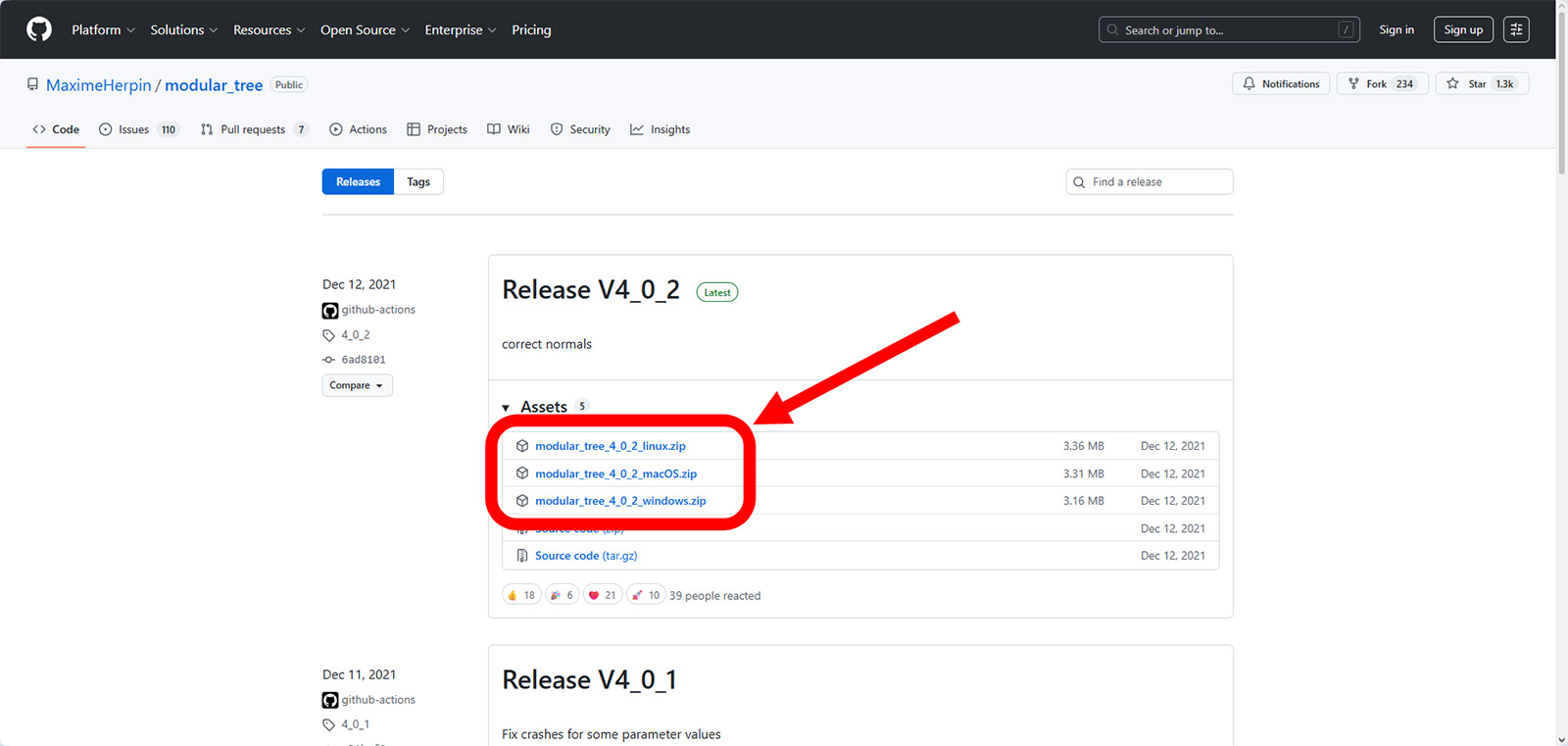
Task: Select the Releases toggle button
Action: click(358, 182)
